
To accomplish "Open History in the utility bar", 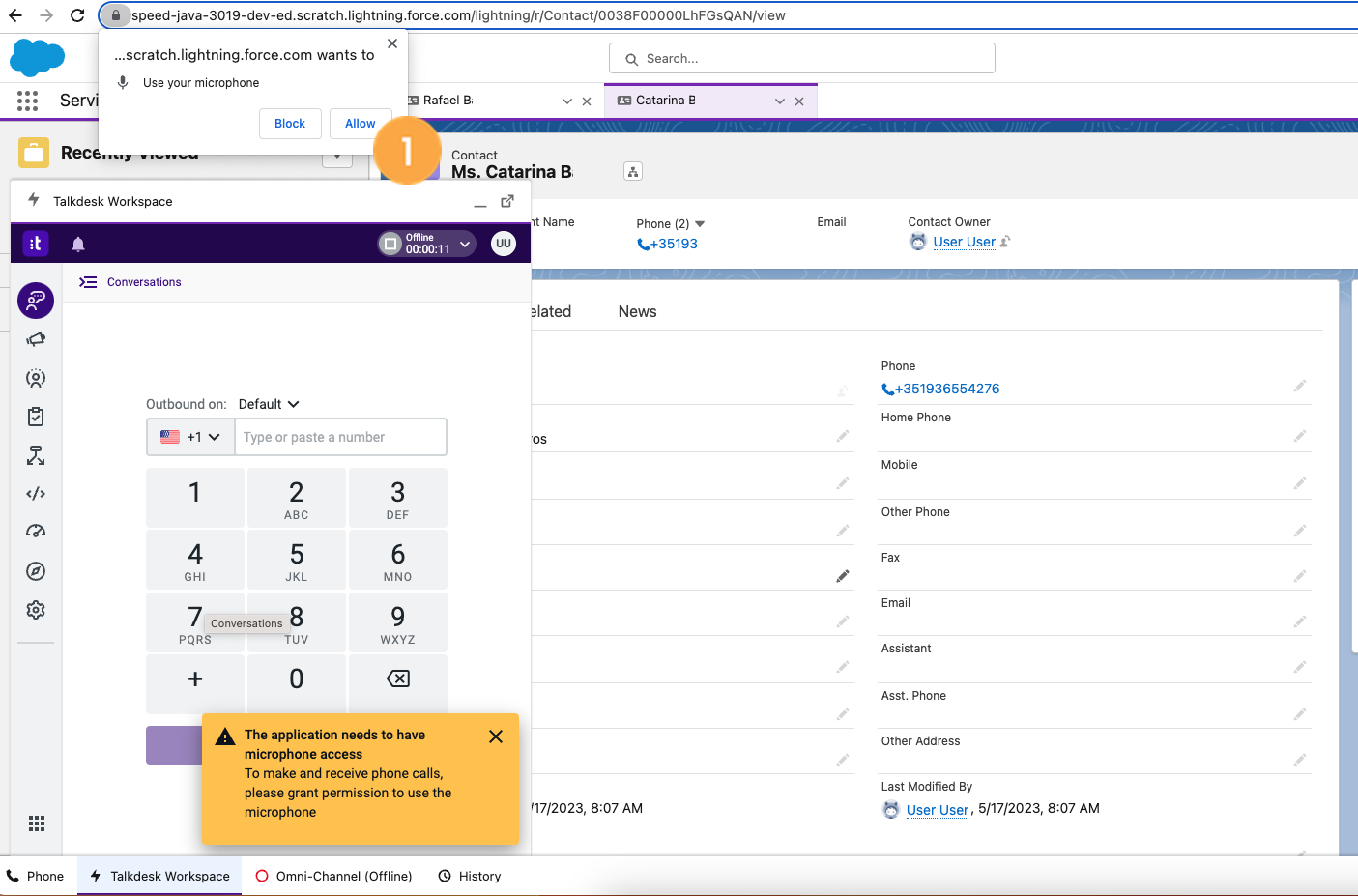I will pyautogui.click(x=470, y=876).
